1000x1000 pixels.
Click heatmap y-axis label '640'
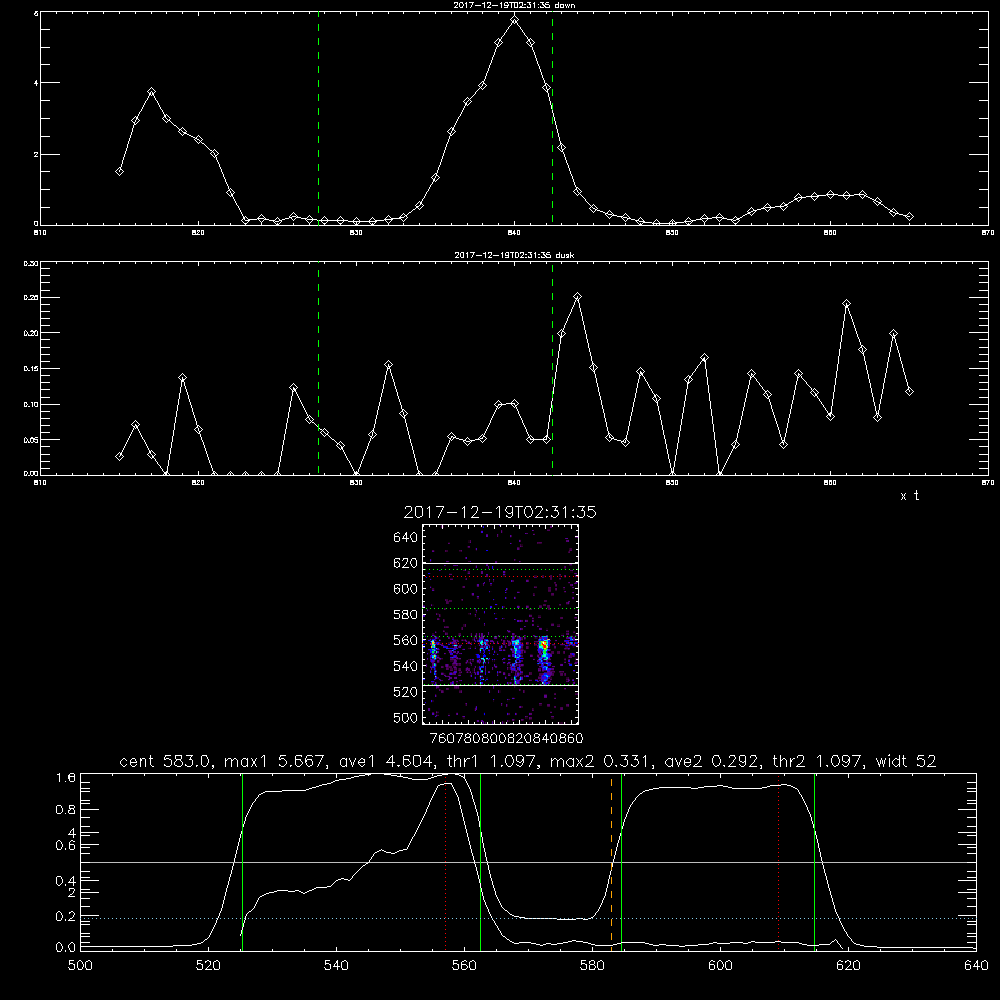[406, 537]
